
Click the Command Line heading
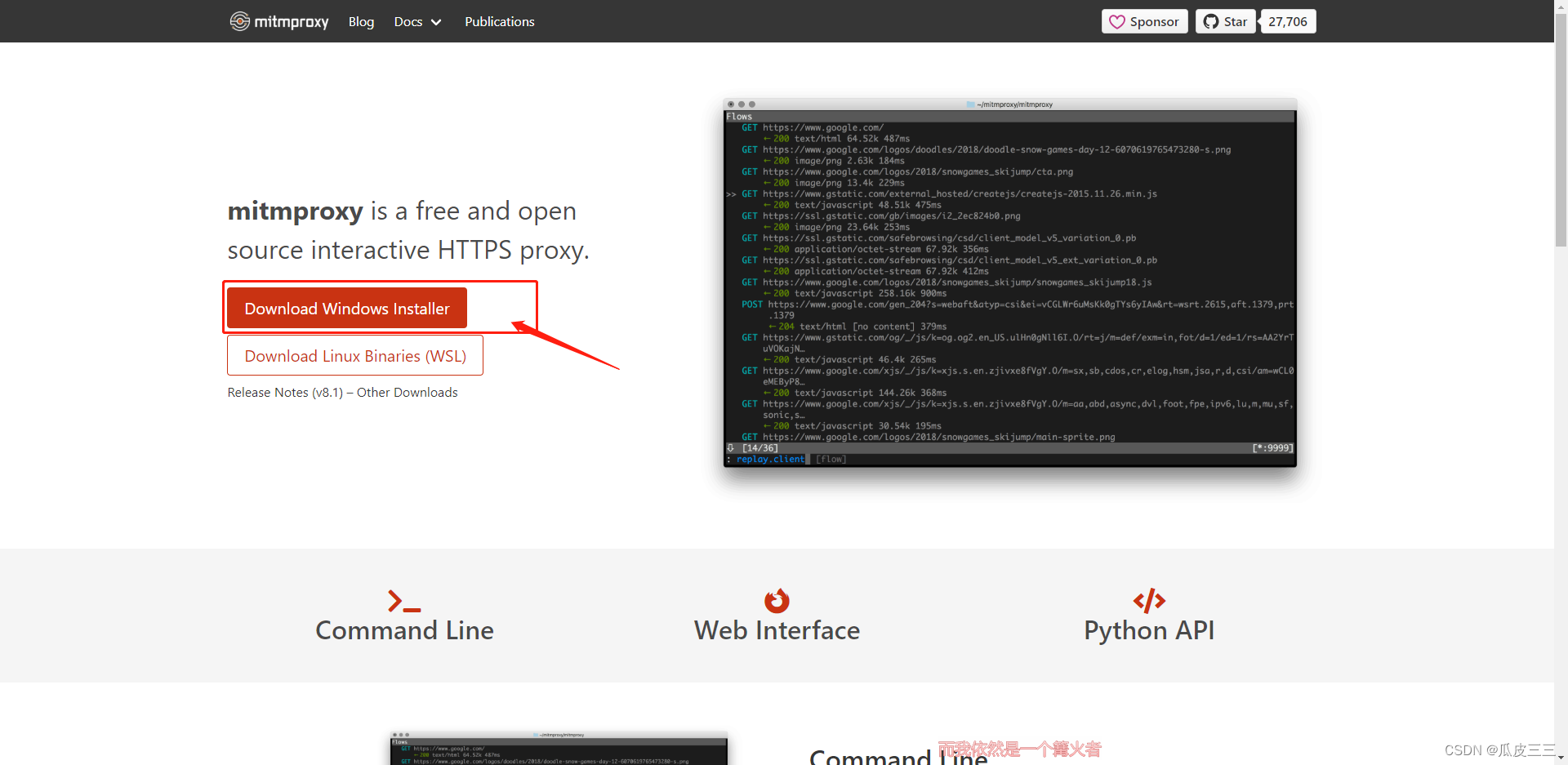(404, 630)
